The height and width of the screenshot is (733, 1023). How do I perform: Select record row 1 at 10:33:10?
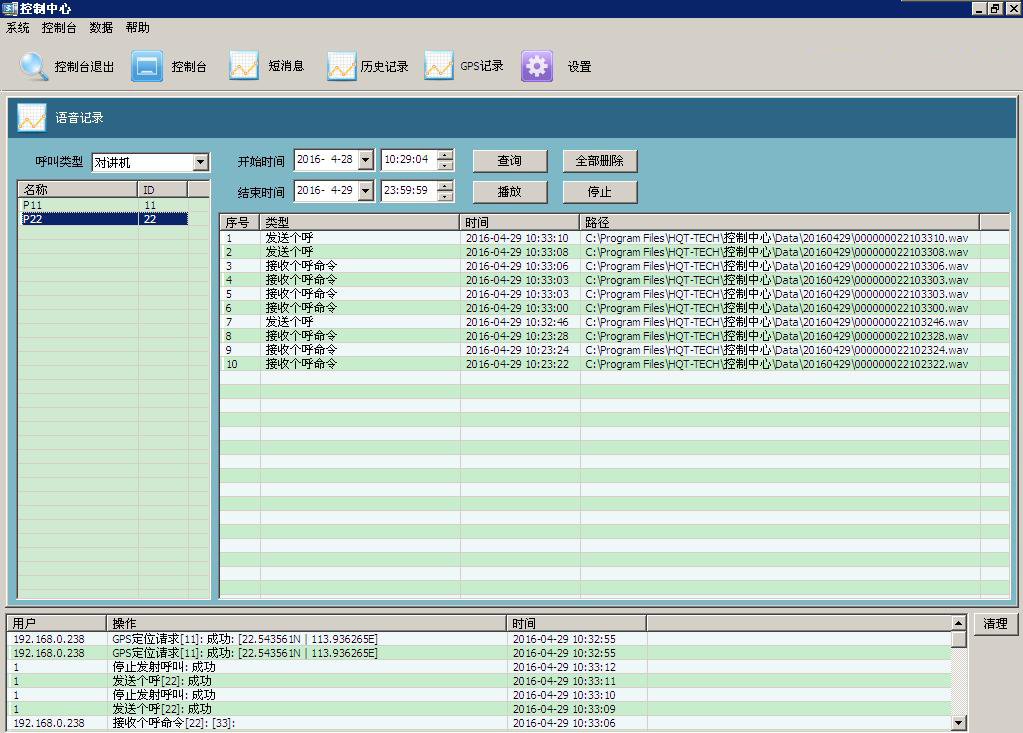(x=614, y=238)
